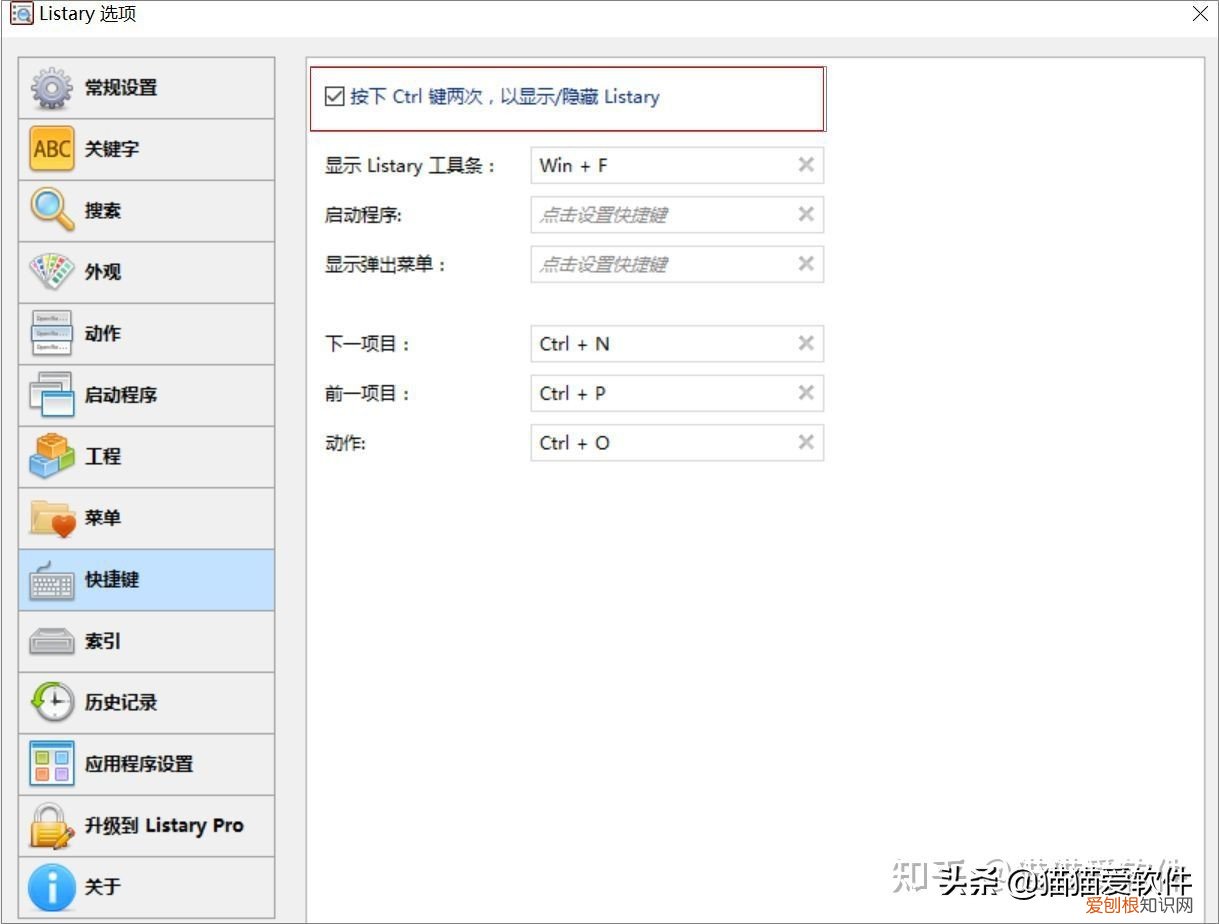Set hotkey in 显示弹出菜单 field
Viewport: 1219px width, 924px height.
(x=660, y=264)
